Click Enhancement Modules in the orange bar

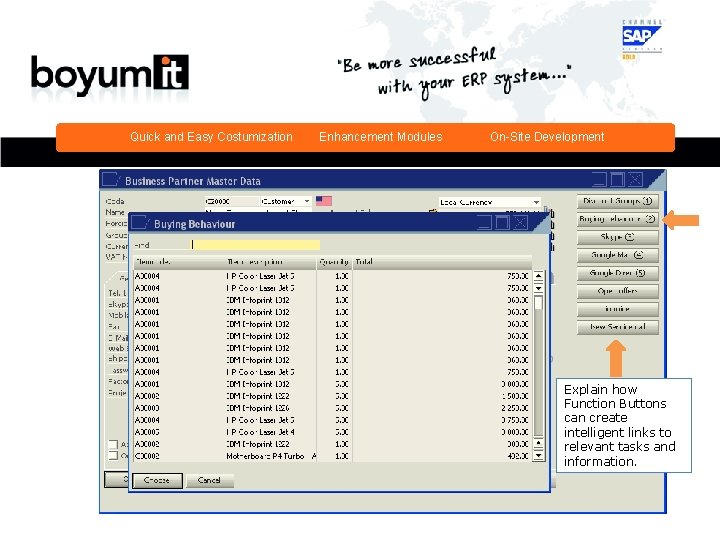click(381, 137)
